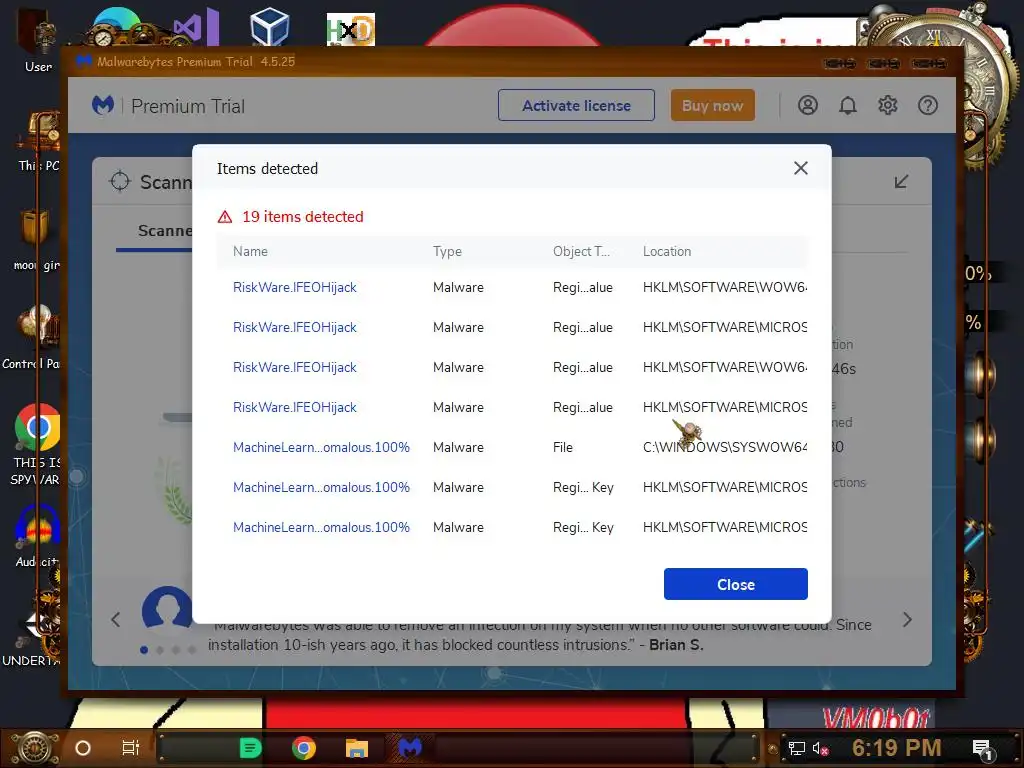
Task: Open Chrome THIS IS SPYWARE desktop shortcut
Action: [37, 444]
